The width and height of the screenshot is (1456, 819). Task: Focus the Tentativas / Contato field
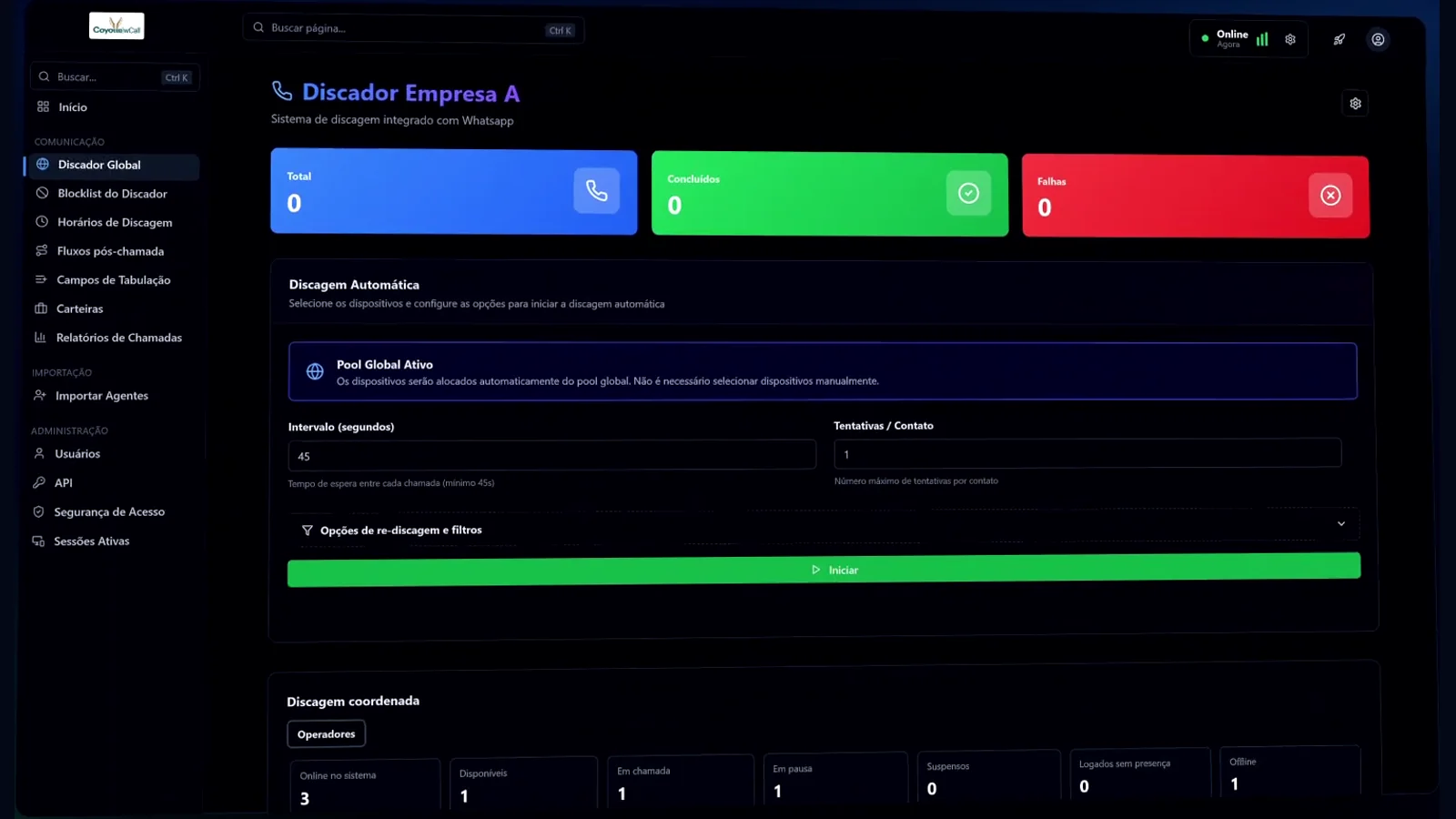1087,453
